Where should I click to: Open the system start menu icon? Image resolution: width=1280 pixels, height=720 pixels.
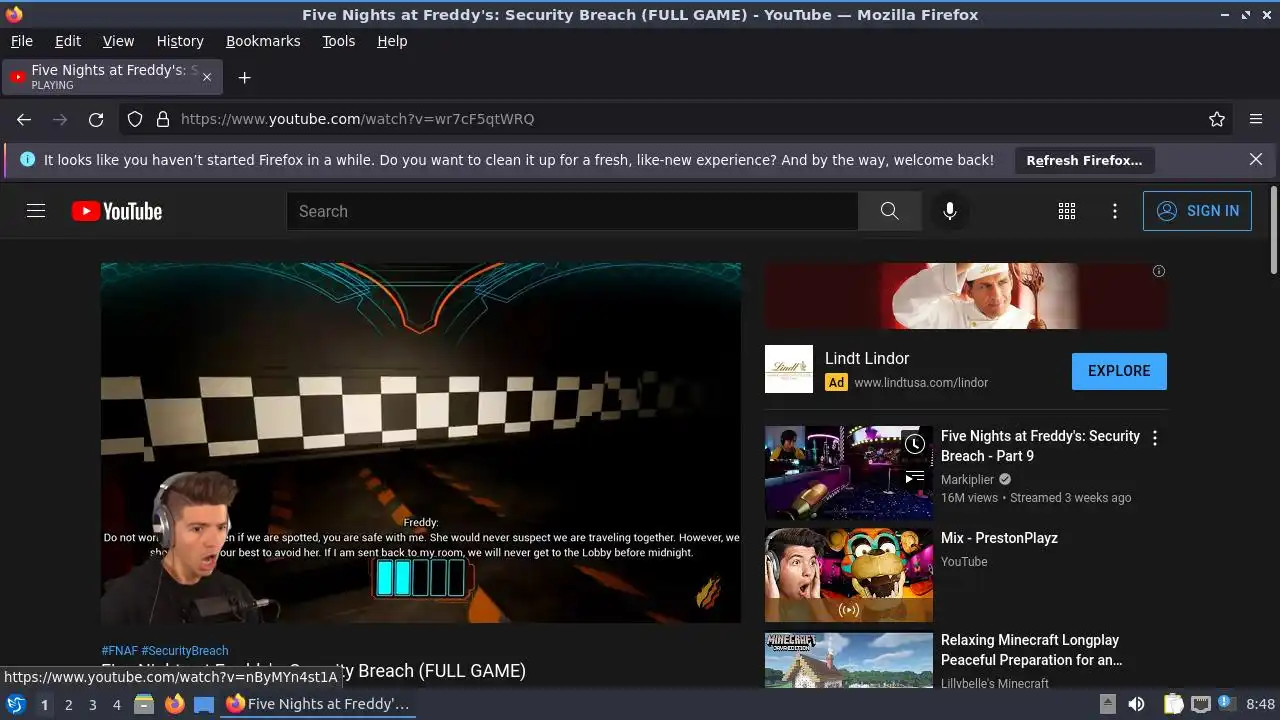coord(15,704)
